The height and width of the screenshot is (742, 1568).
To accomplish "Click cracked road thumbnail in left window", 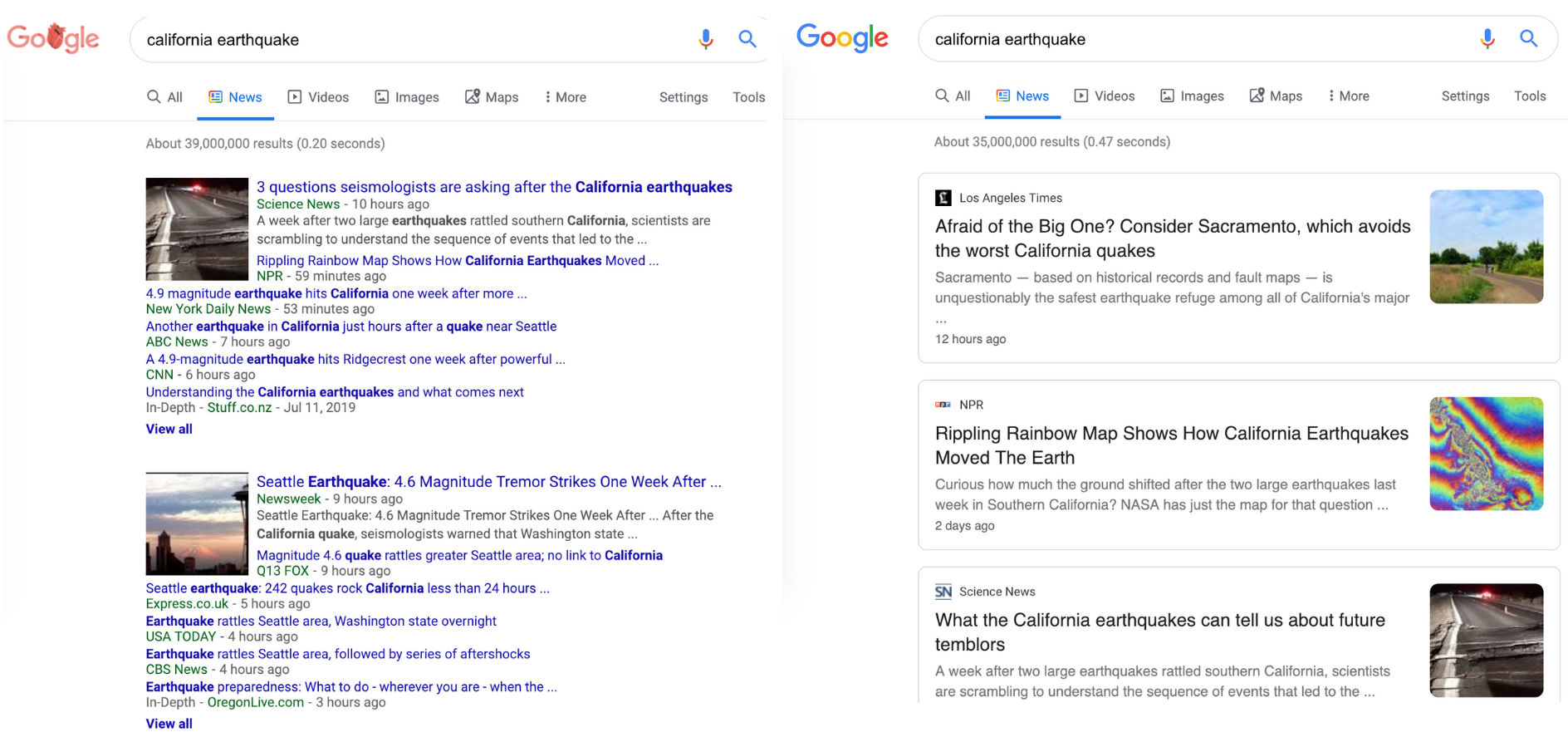I will click(x=197, y=229).
